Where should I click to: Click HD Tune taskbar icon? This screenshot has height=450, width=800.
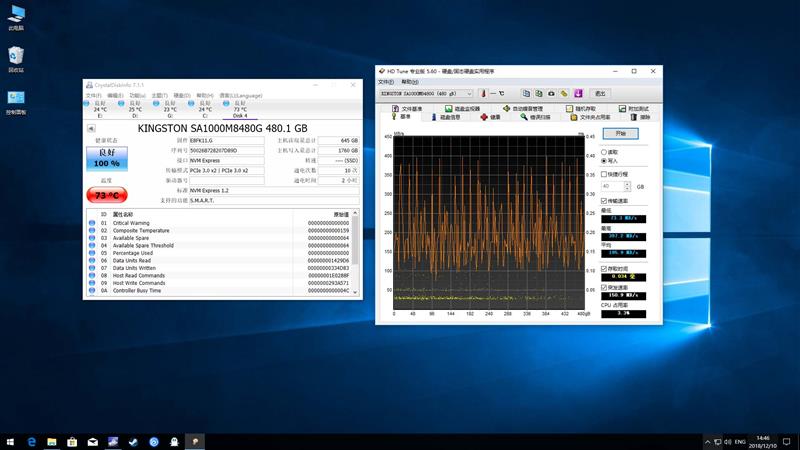pos(195,442)
